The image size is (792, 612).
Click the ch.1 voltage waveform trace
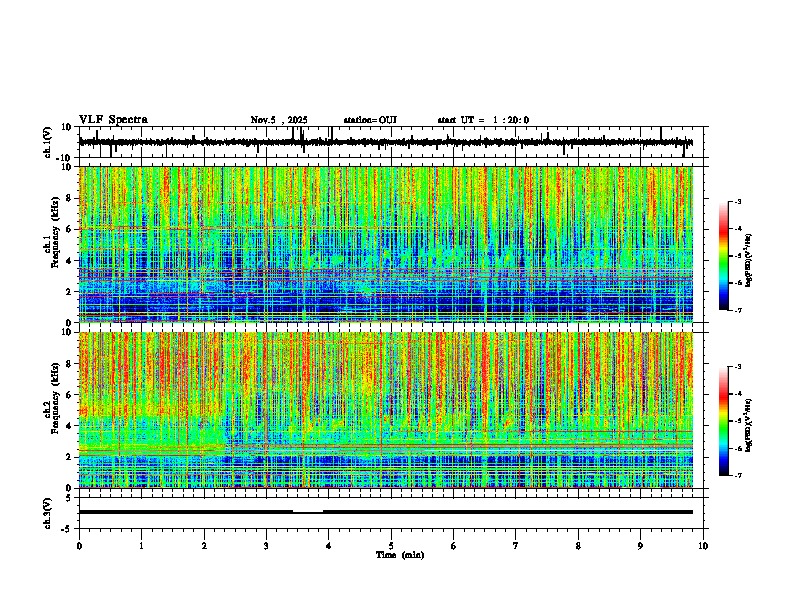(386, 142)
